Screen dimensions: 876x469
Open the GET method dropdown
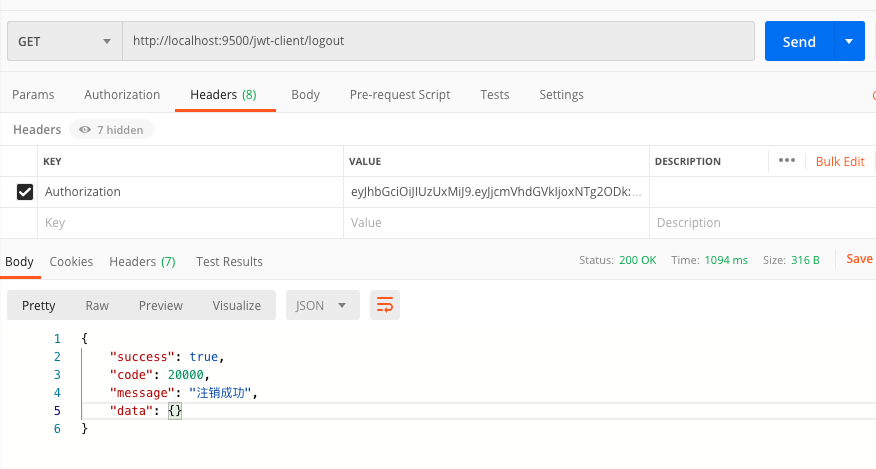point(64,42)
